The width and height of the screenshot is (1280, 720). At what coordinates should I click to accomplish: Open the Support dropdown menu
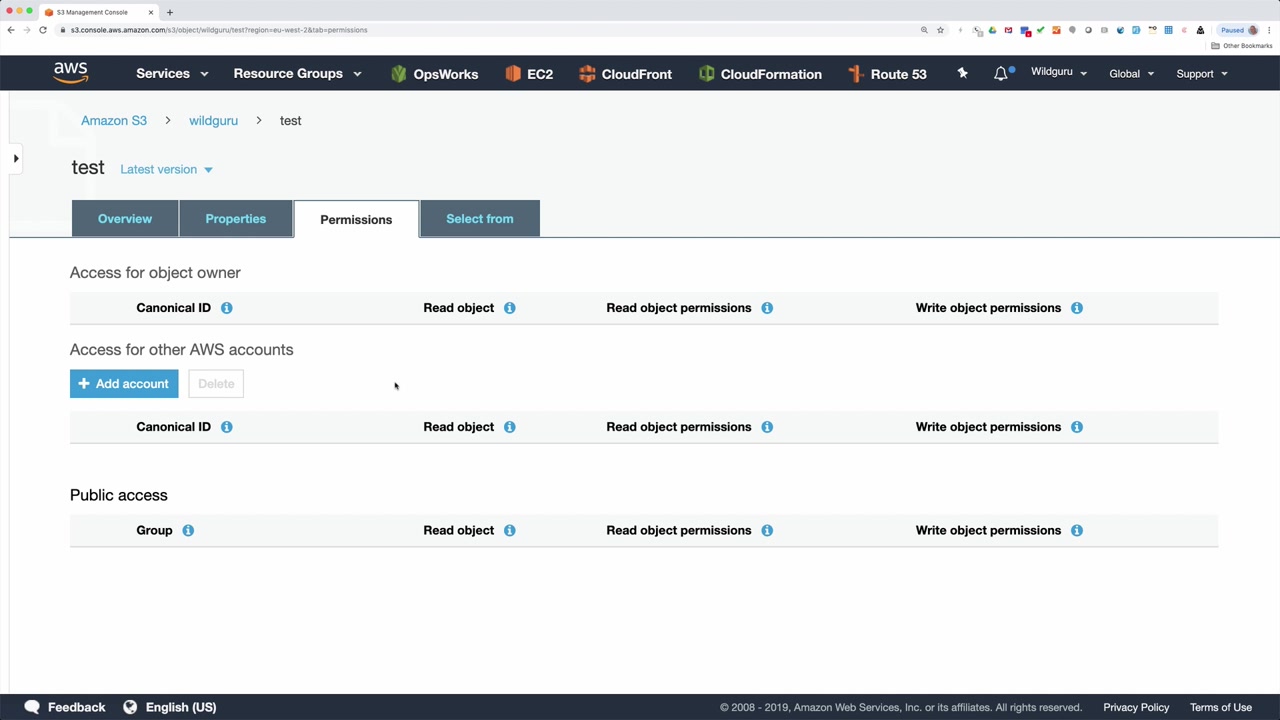point(1201,74)
